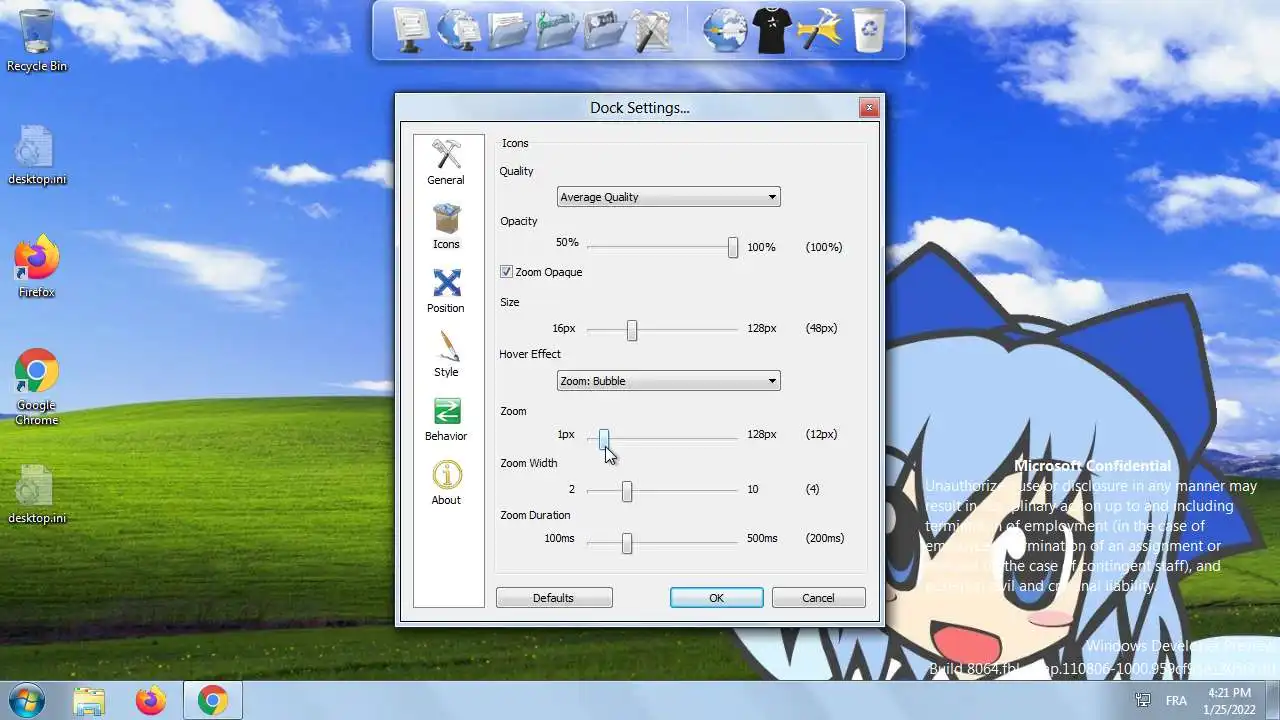Expand the Quality dropdown
Viewport: 1280px width, 720px height.
[x=668, y=197]
